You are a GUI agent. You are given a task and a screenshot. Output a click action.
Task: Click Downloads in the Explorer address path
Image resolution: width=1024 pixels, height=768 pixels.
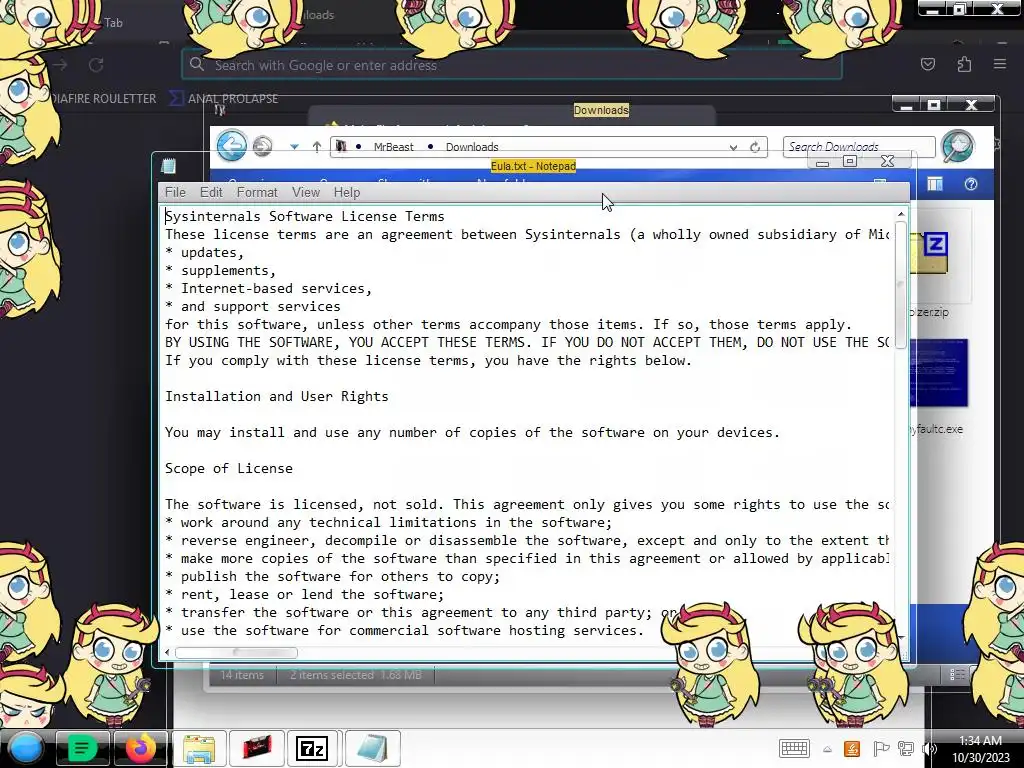click(x=472, y=147)
